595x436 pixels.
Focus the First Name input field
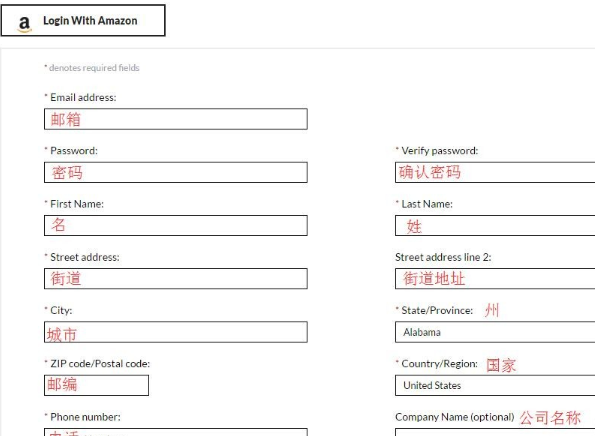point(176,225)
